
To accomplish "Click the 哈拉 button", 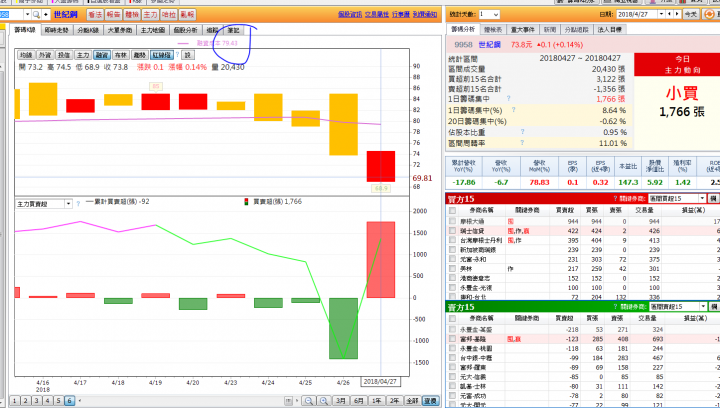I will click(x=169, y=15).
